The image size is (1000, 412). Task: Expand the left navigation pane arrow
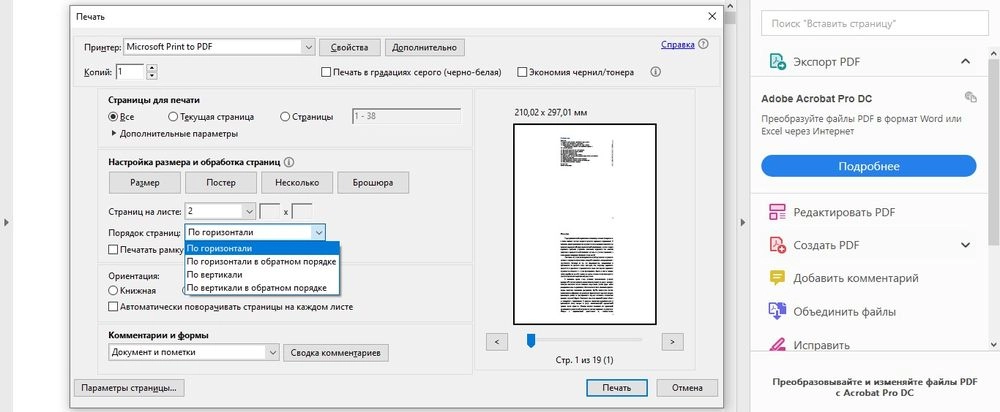click(x=6, y=222)
